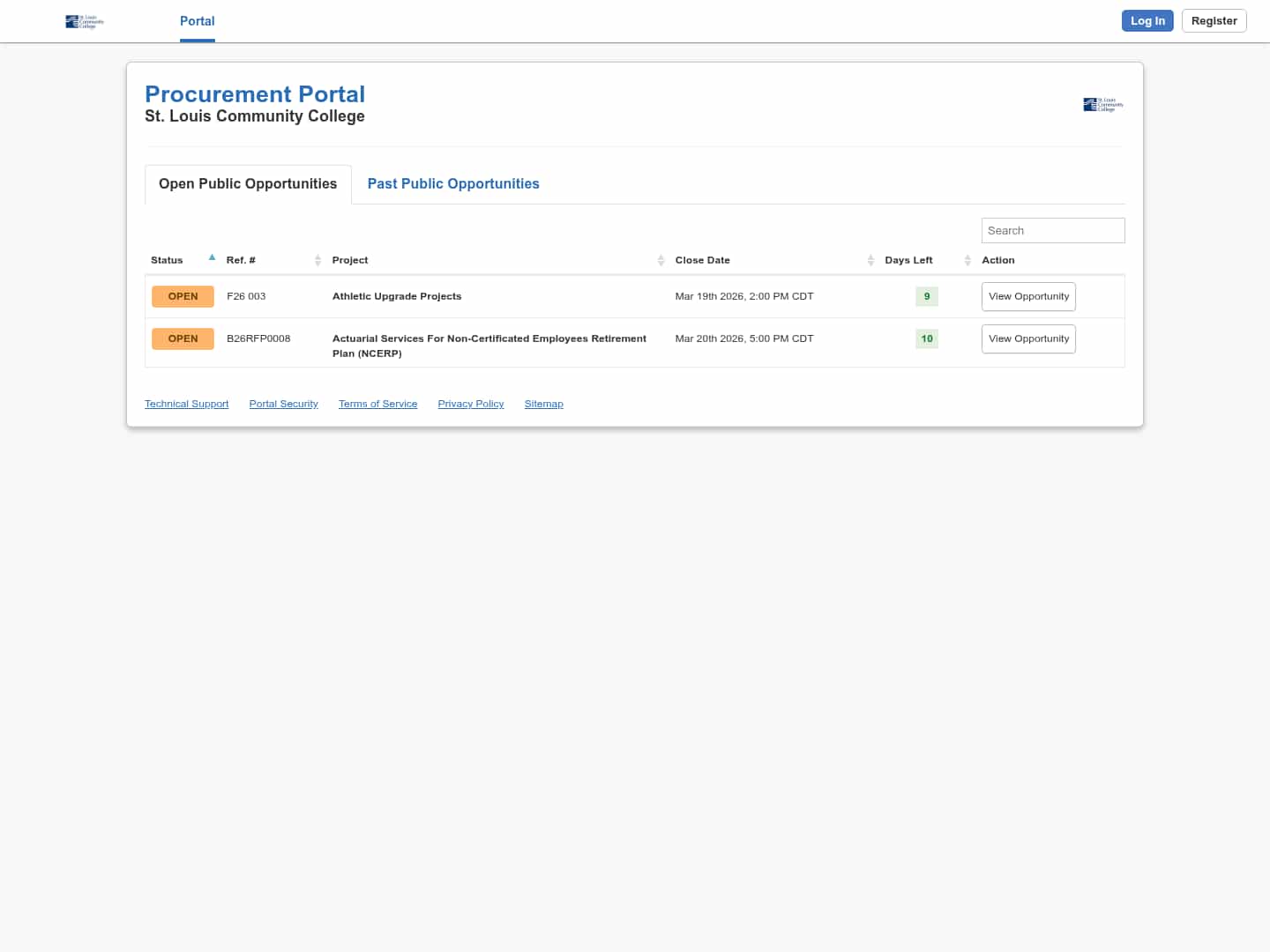1270x952 pixels.
Task: Open the Technical Support link
Action: coord(186,404)
